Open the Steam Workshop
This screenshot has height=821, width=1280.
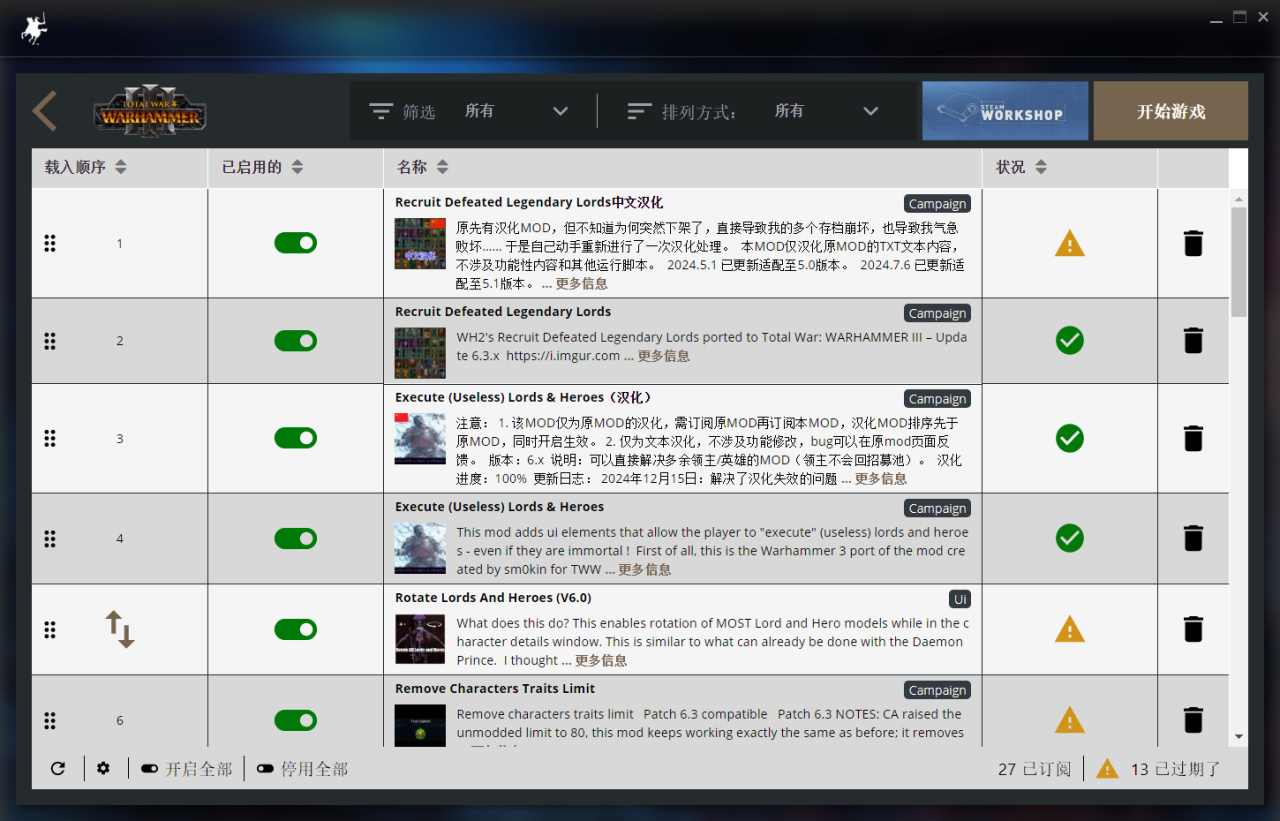[1005, 111]
